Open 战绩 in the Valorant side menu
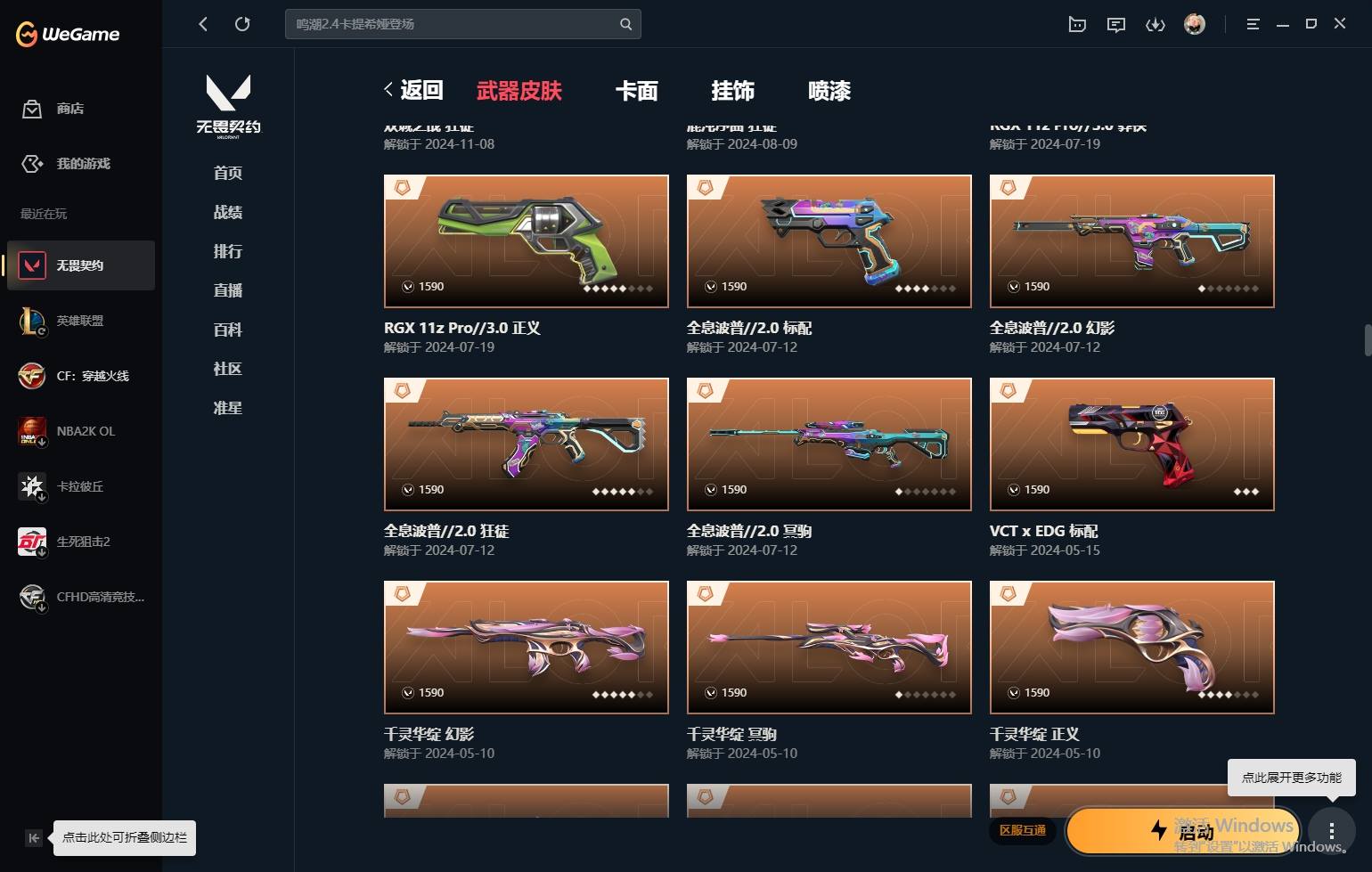Image resolution: width=1372 pixels, height=872 pixels. 228,212
